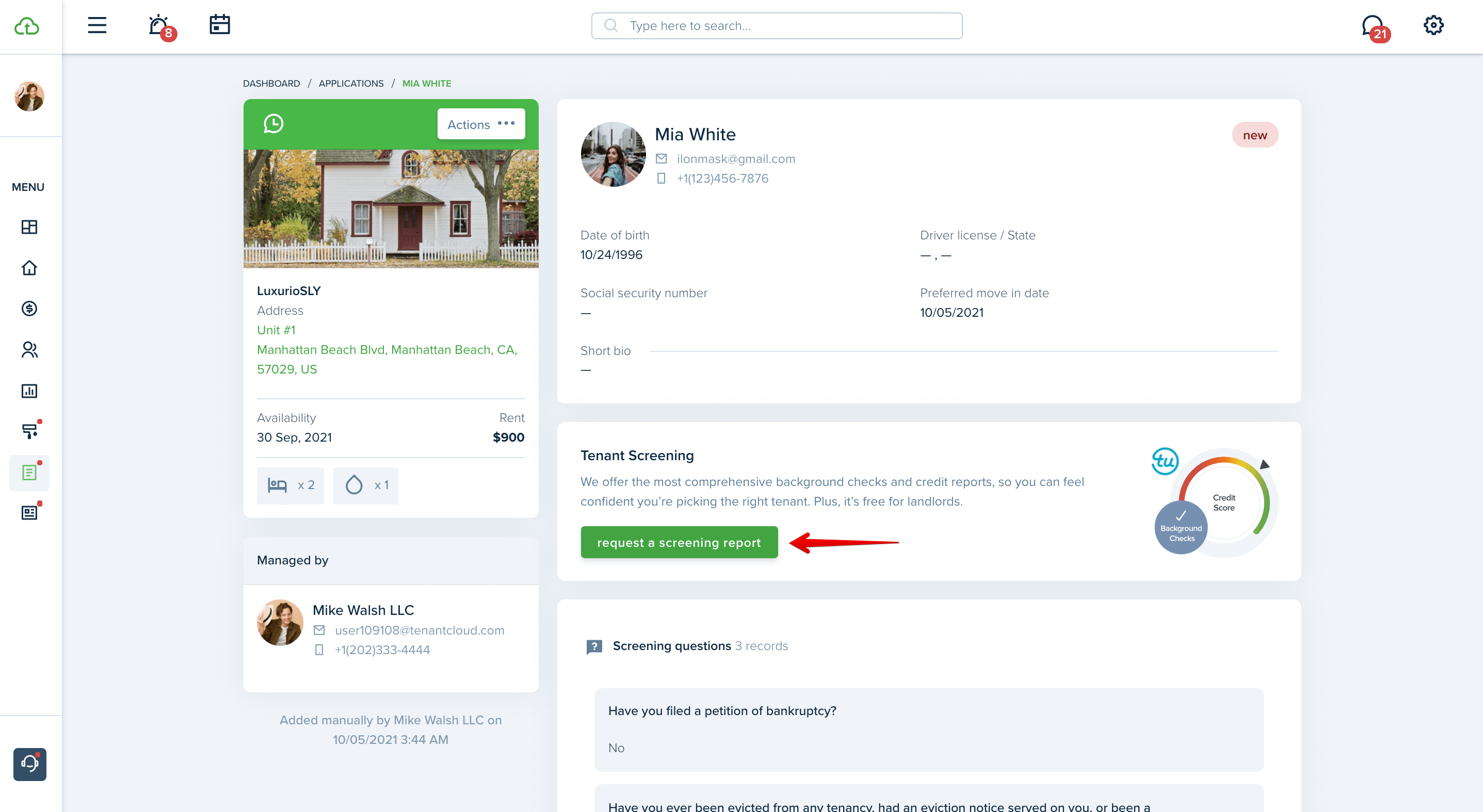Open Maintenance paint roller icon in sidebar

pos(29,431)
